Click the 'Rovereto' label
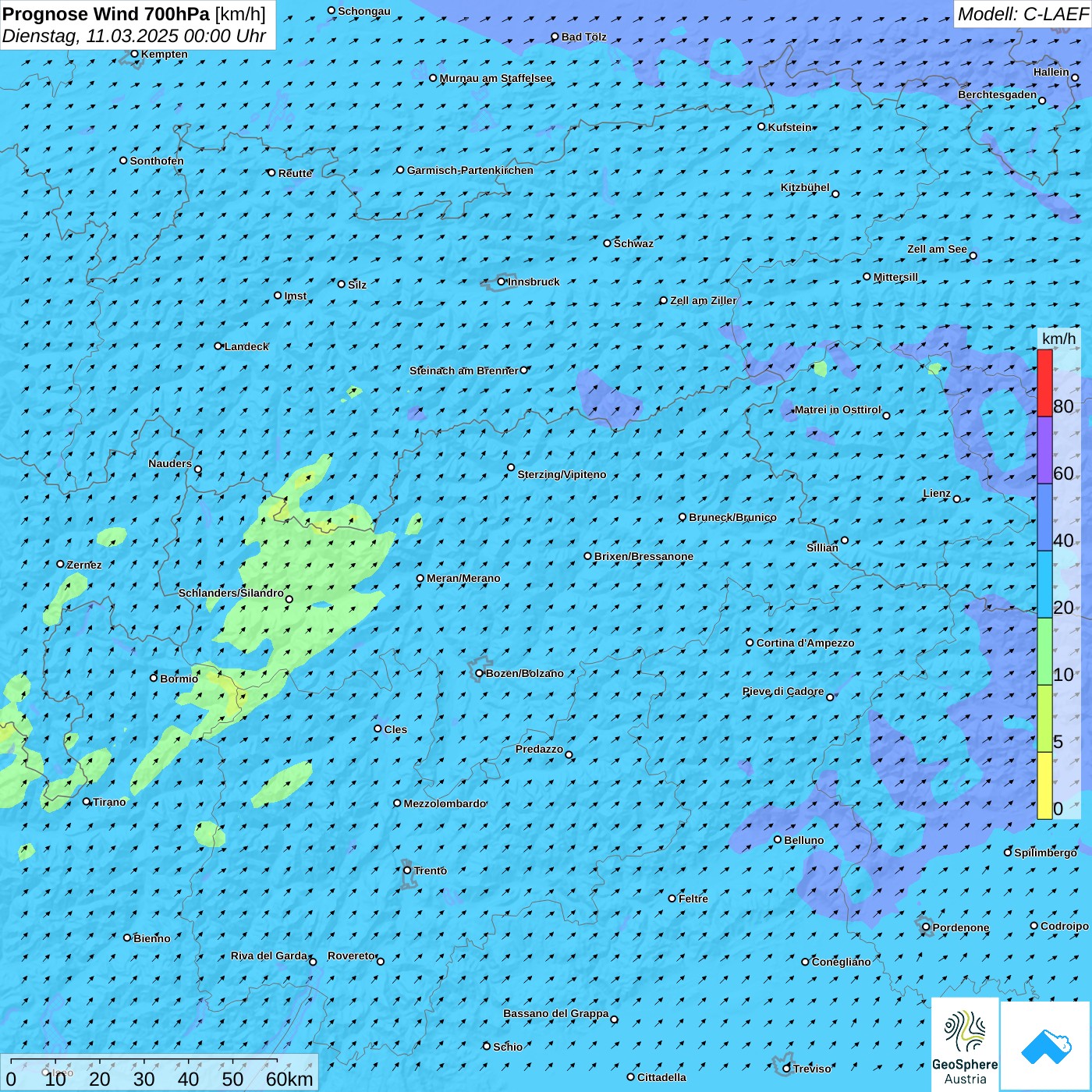The image size is (1092, 1092). [352, 955]
